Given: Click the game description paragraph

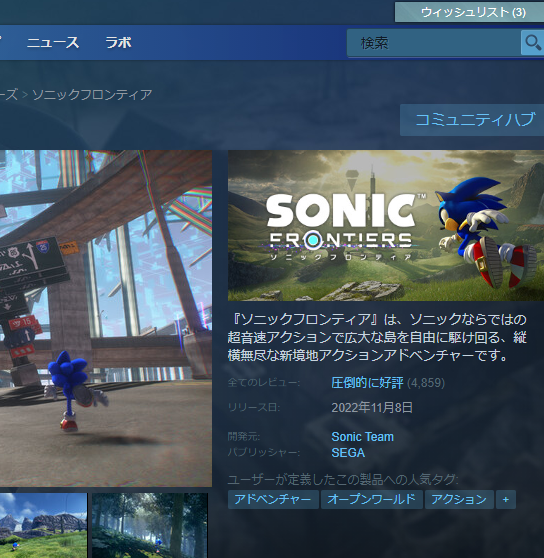Looking at the screenshot, I should pyautogui.click(x=377, y=337).
